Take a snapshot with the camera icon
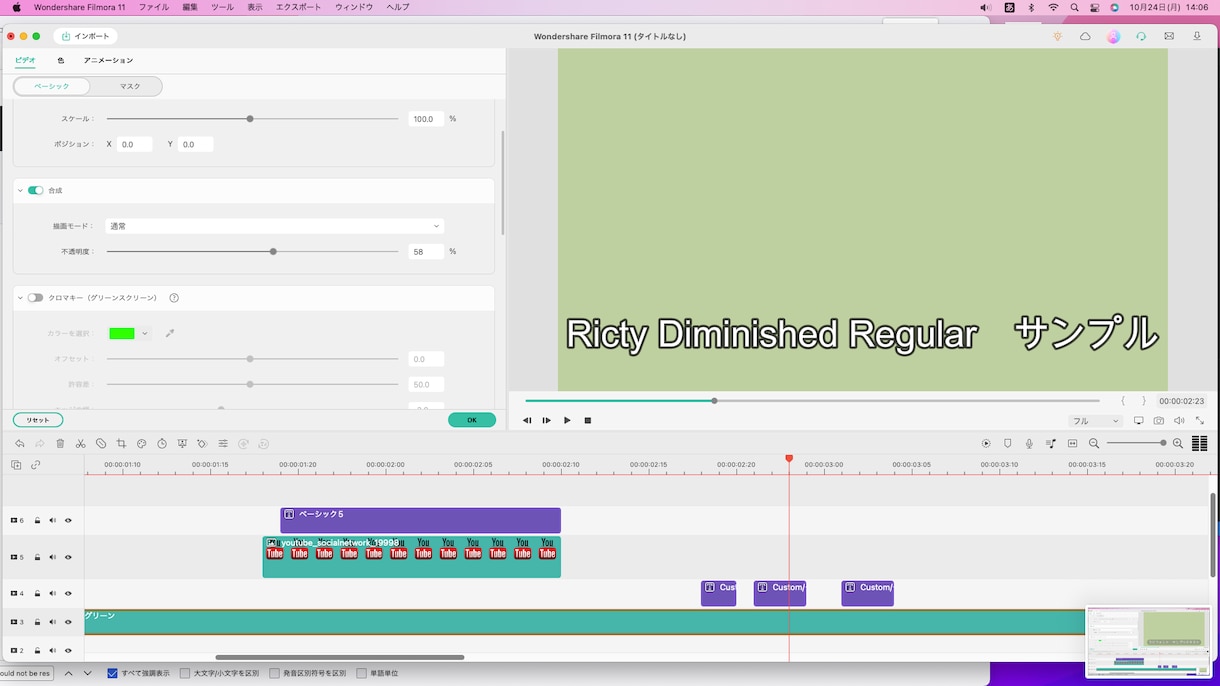 tap(1159, 421)
